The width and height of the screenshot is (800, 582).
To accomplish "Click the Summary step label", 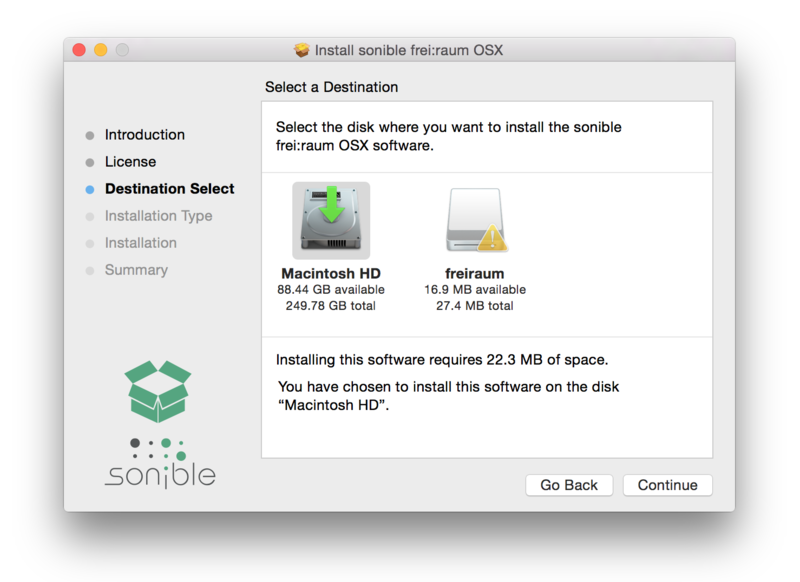I will (x=136, y=270).
